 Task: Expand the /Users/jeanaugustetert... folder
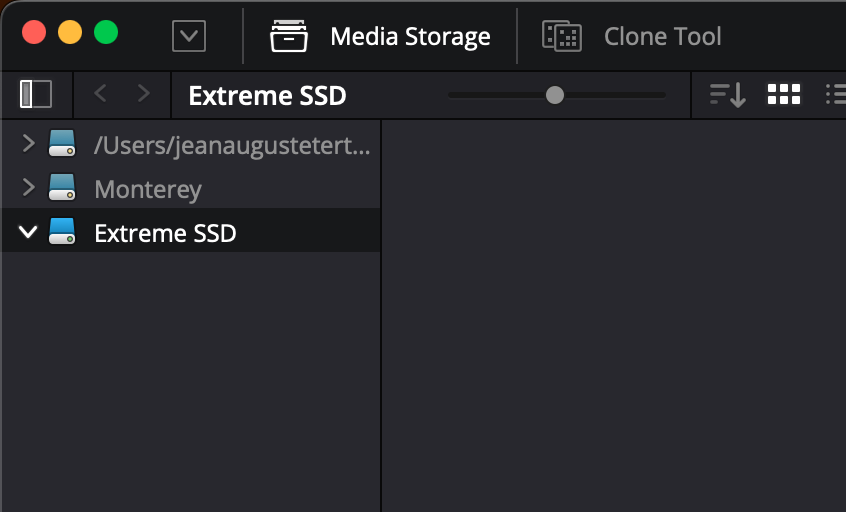click(28, 145)
